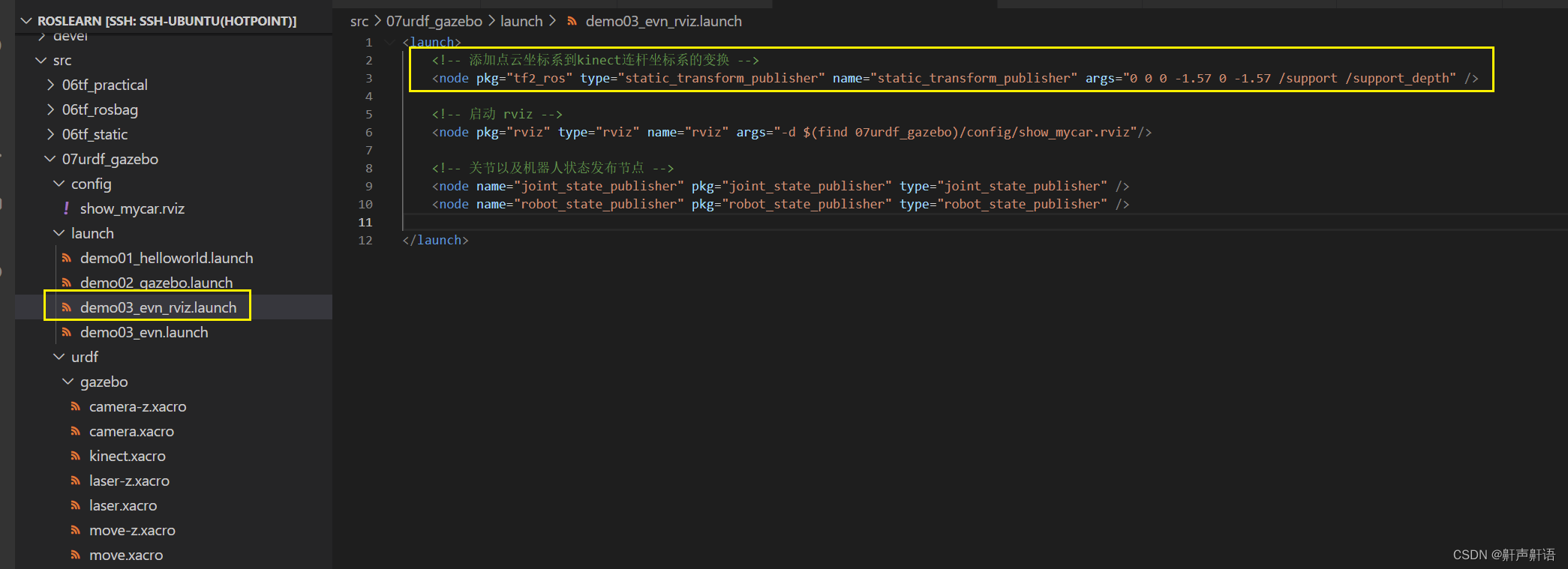This screenshot has width=1568, height=569.
Task: Open demo02_gazebo.launch file
Action: (x=156, y=283)
